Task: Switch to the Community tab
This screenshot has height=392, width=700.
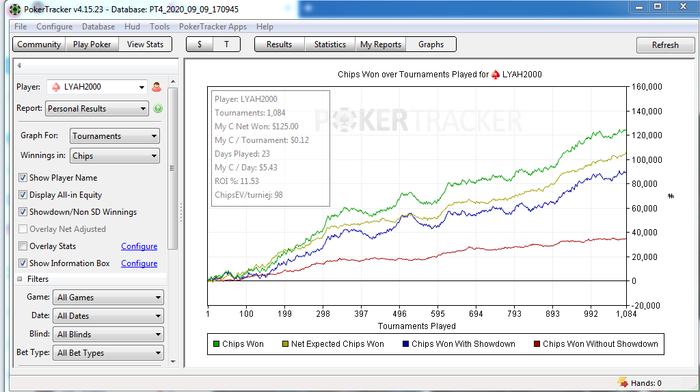Action: pyautogui.click(x=39, y=45)
